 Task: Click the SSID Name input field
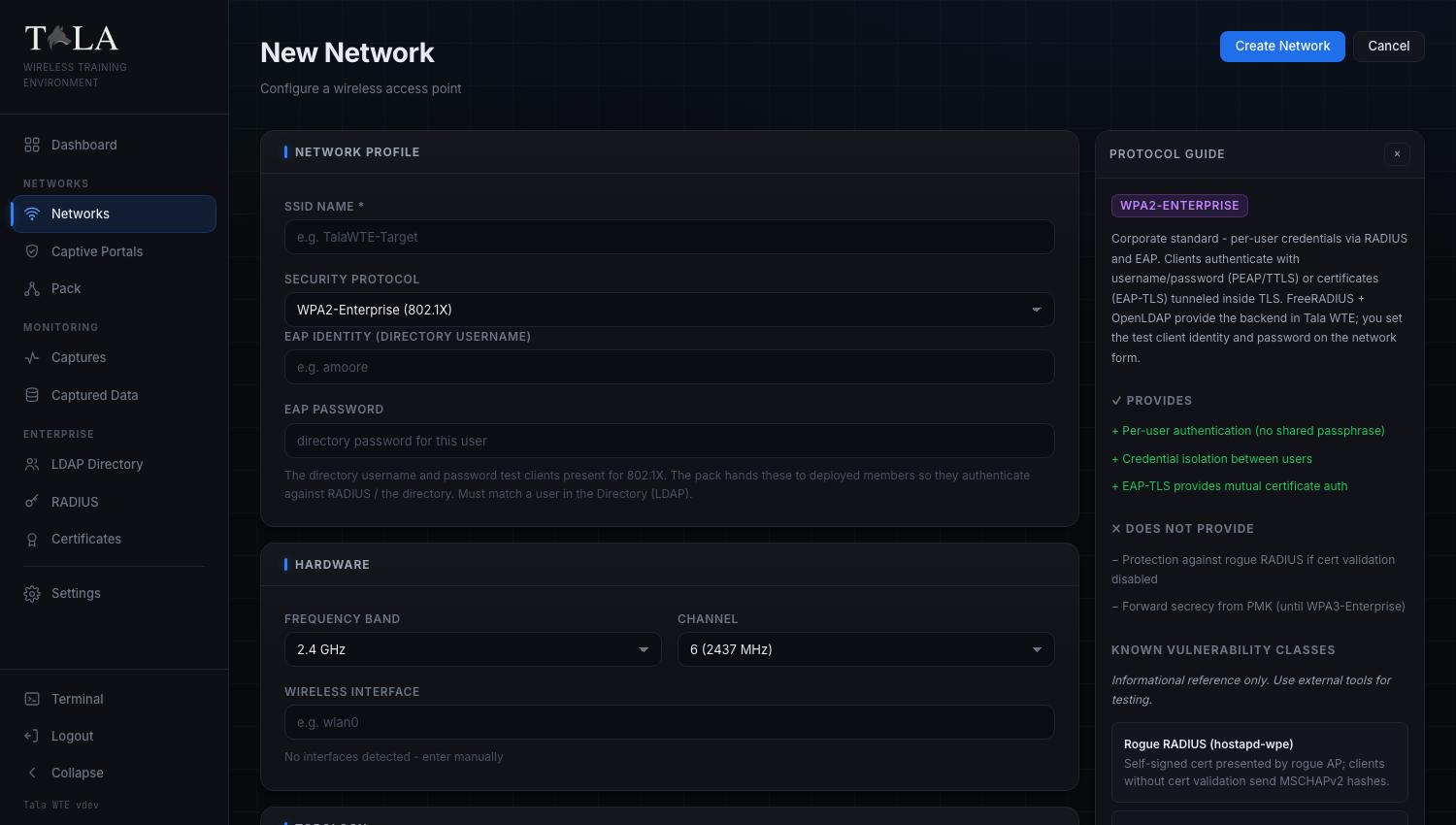tap(669, 237)
